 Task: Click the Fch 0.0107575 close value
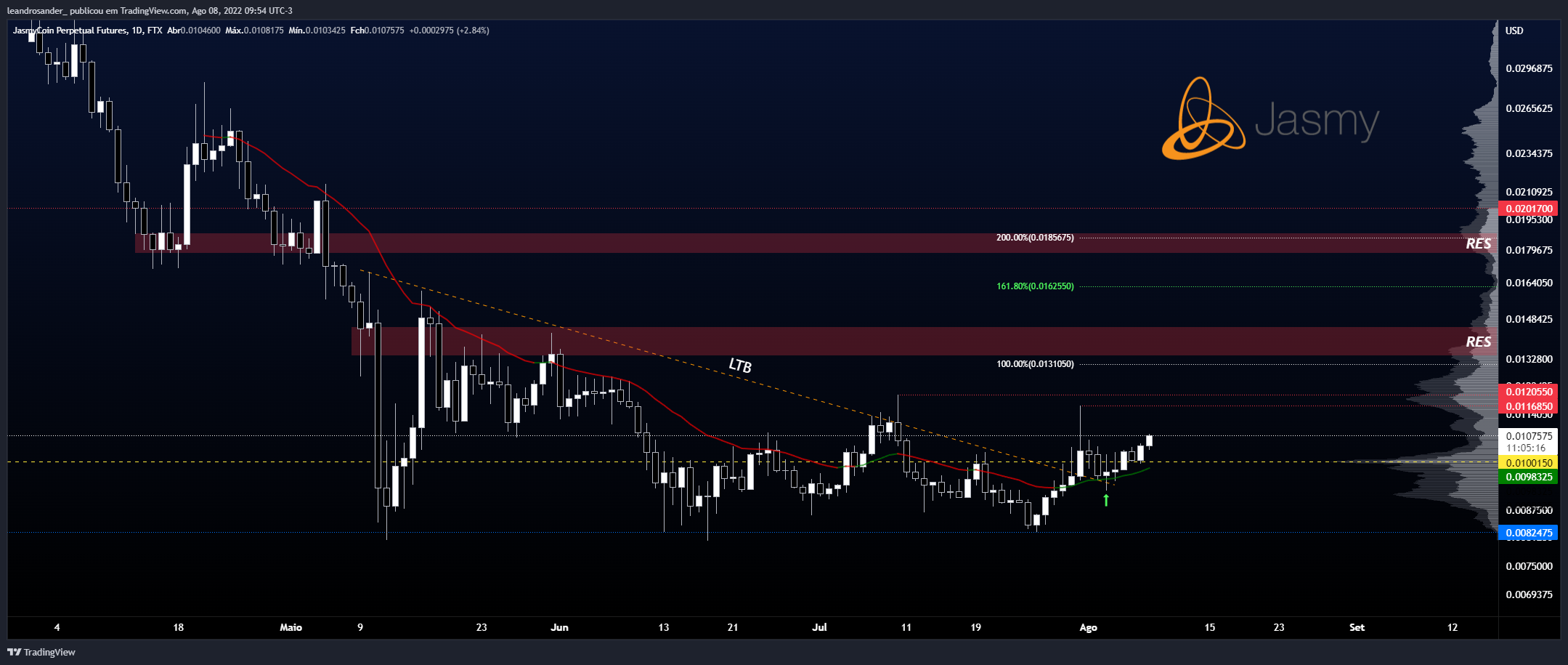point(377,31)
